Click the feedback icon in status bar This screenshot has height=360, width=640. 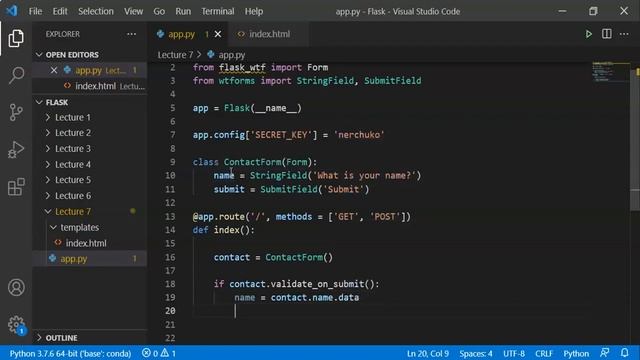pyautogui.click(x=605, y=353)
